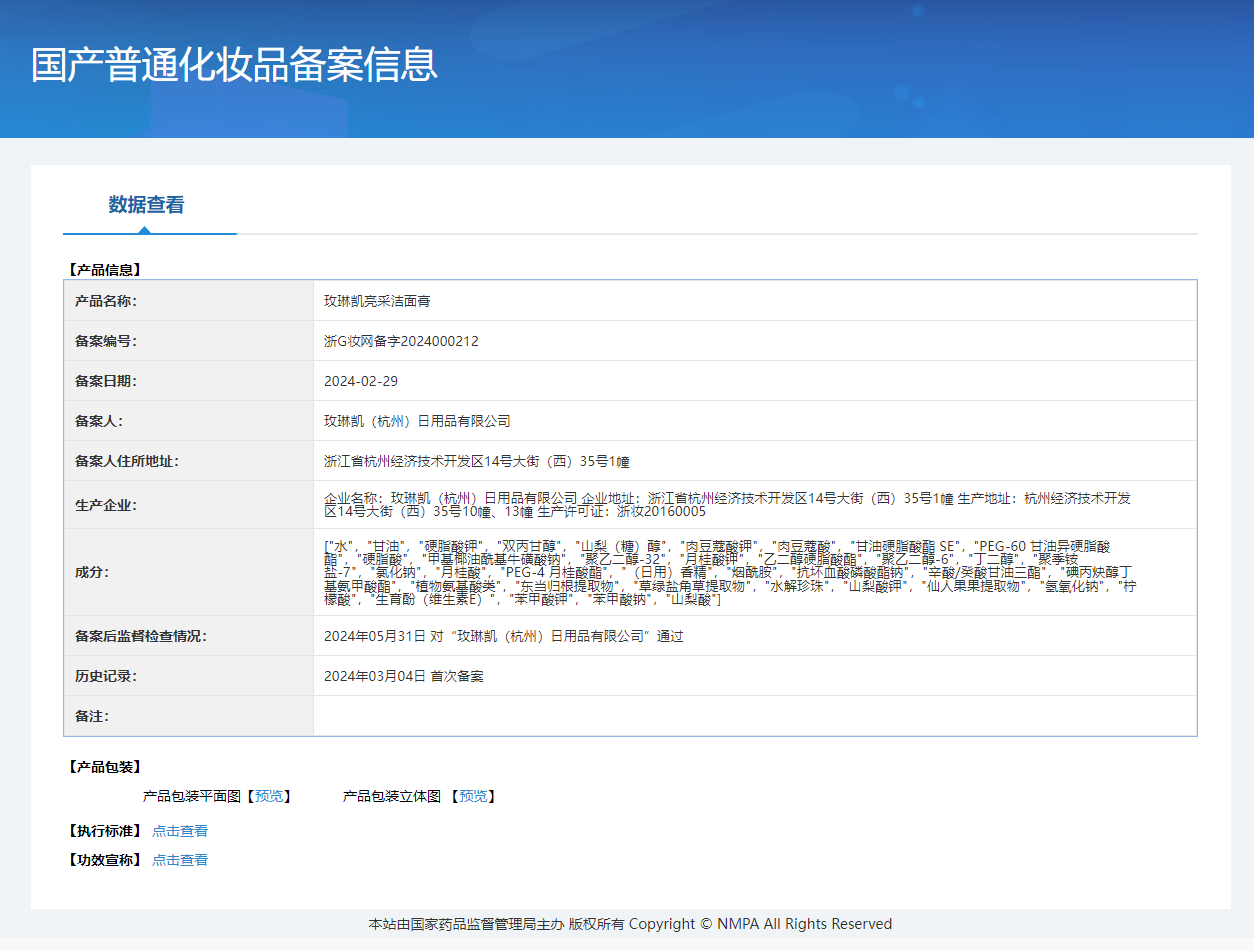The image size is (1254, 951).
Task: Click the ingredients list text in 成分 row
Action: (731, 572)
